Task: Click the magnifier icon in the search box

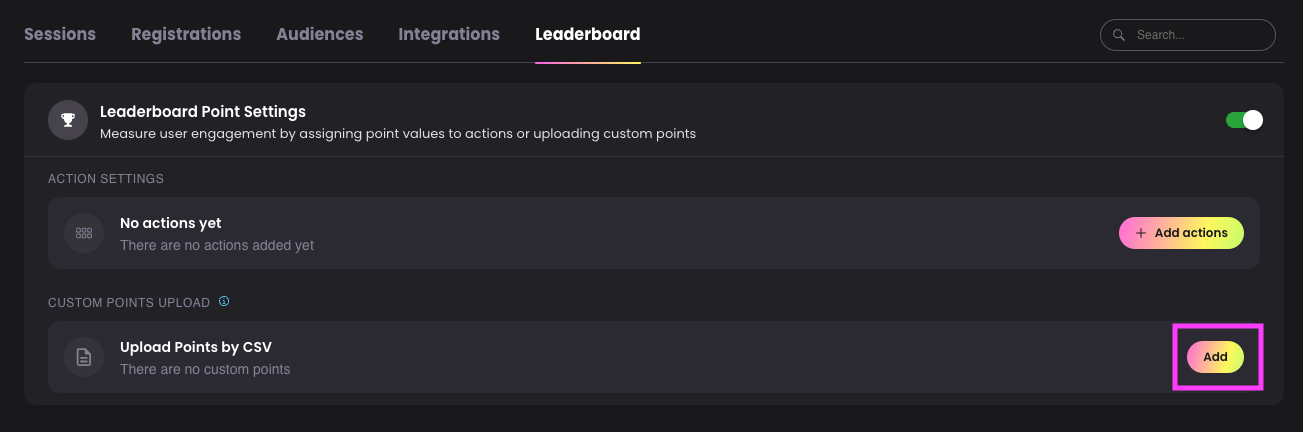Action: coord(1119,35)
